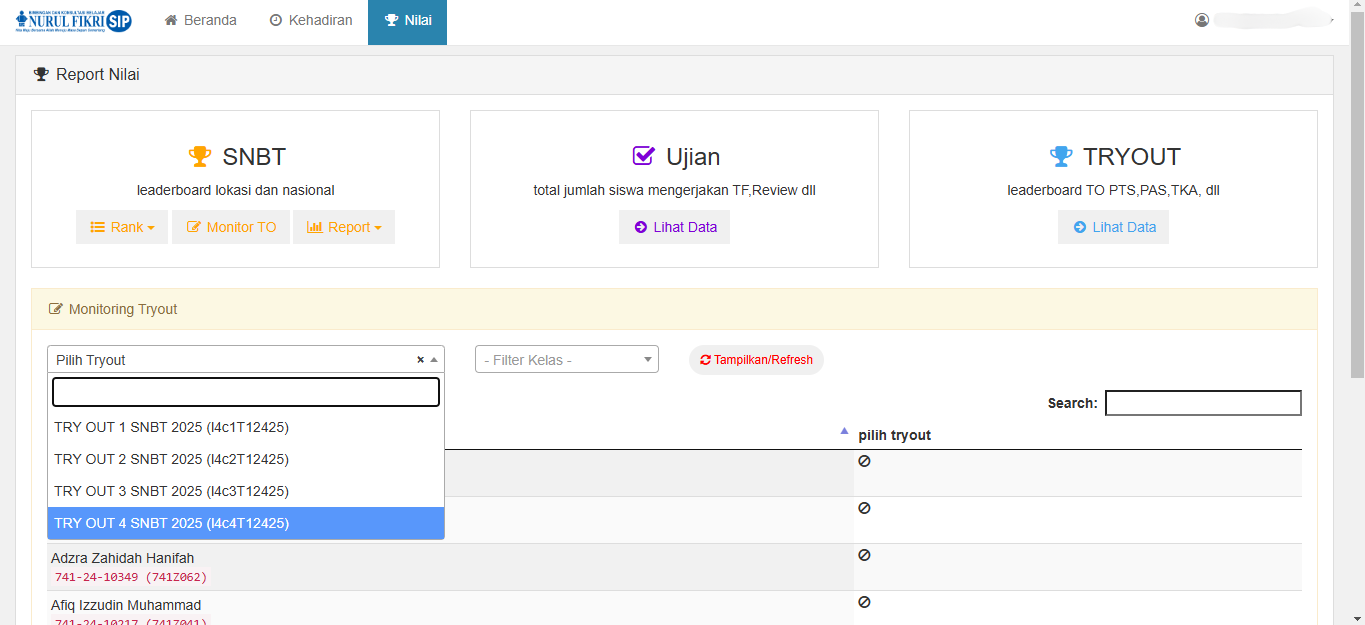Click the table Search input field
1365x625 pixels.
[1202, 403]
